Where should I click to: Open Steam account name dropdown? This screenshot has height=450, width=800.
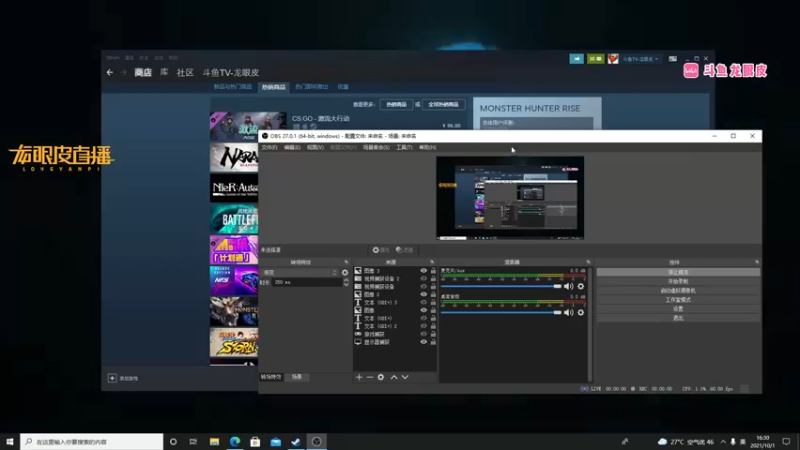(x=640, y=59)
